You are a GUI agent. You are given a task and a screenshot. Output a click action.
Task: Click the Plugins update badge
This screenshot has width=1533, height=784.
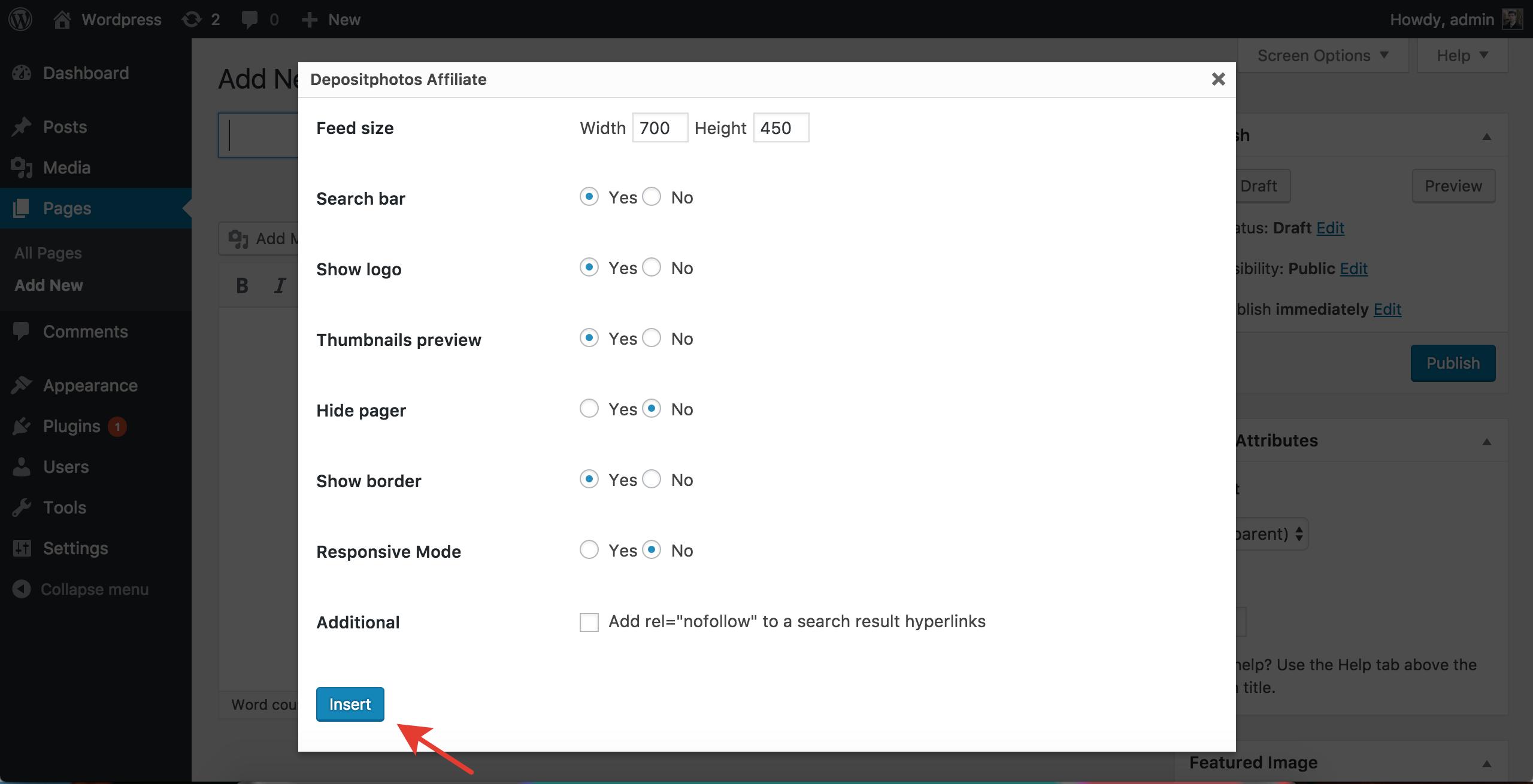[117, 427]
